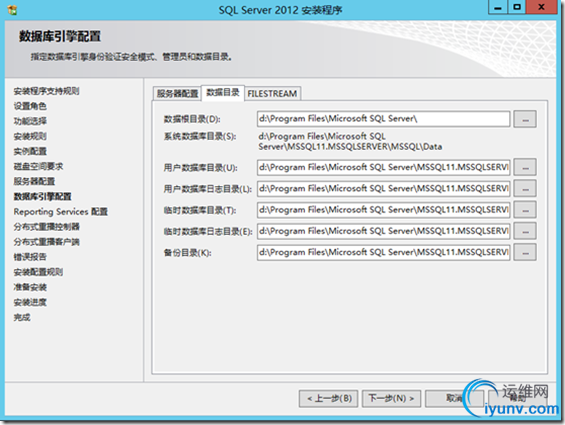This screenshot has height=425, width=565.
Task: Cancel the installation with 取消 button
Action: [454, 398]
